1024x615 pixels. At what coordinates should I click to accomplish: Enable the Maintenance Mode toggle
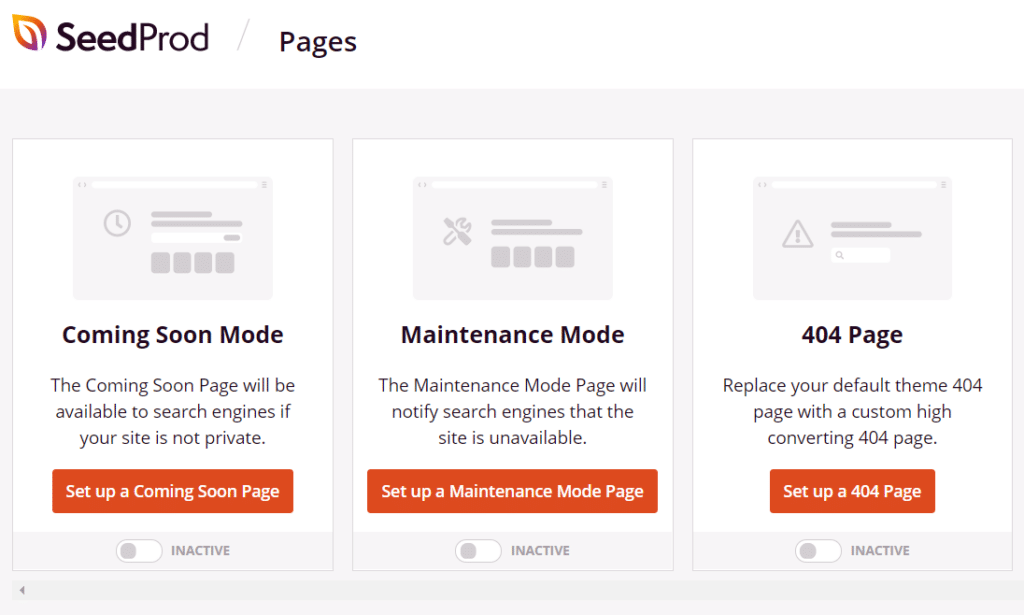tap(479, 551)
